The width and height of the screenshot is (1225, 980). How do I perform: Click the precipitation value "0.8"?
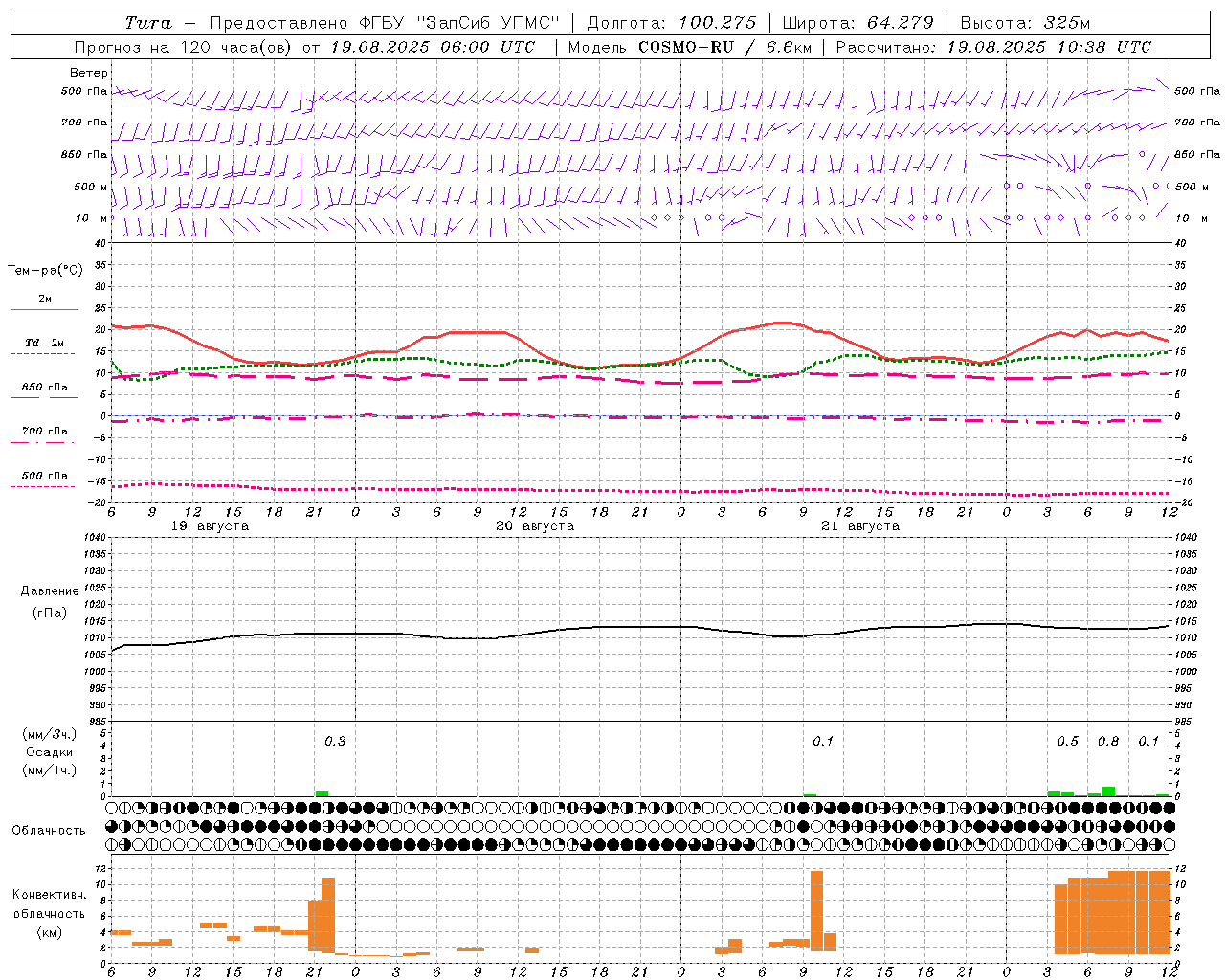[1108, 742]
